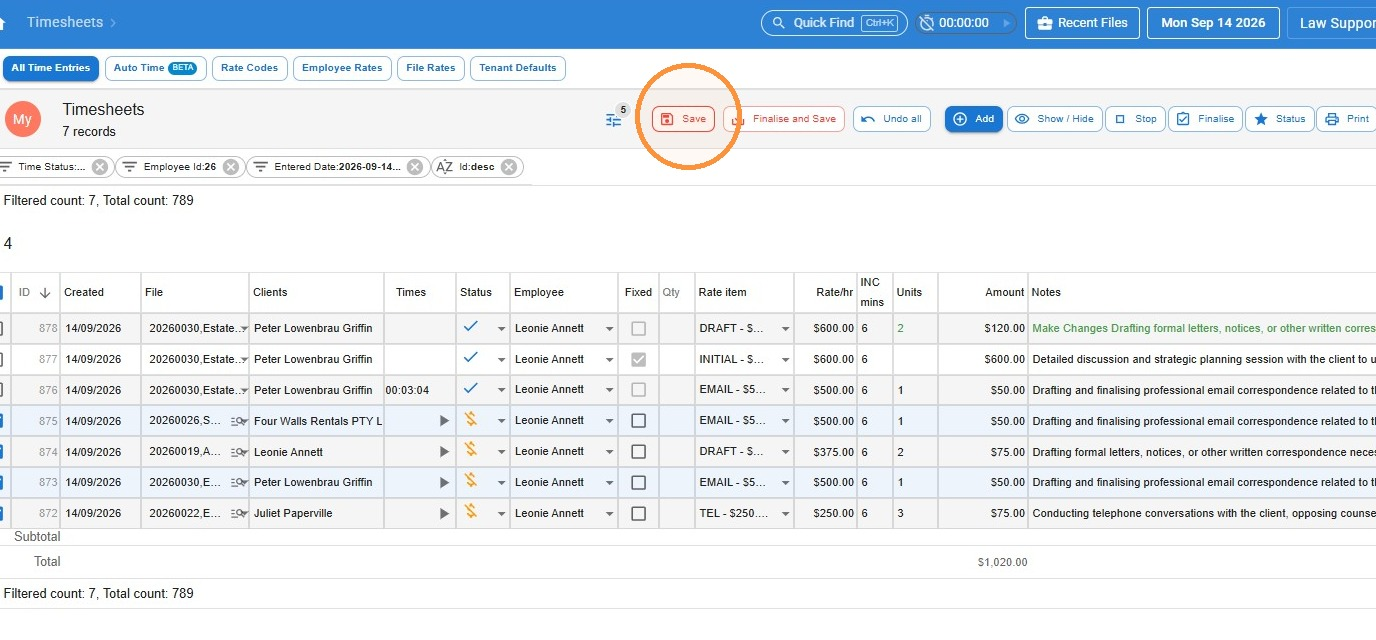This screenshot has width=1376, height=640.
Task: Remove the Id:desc sort chip
Action: click(x=509, y=167)
